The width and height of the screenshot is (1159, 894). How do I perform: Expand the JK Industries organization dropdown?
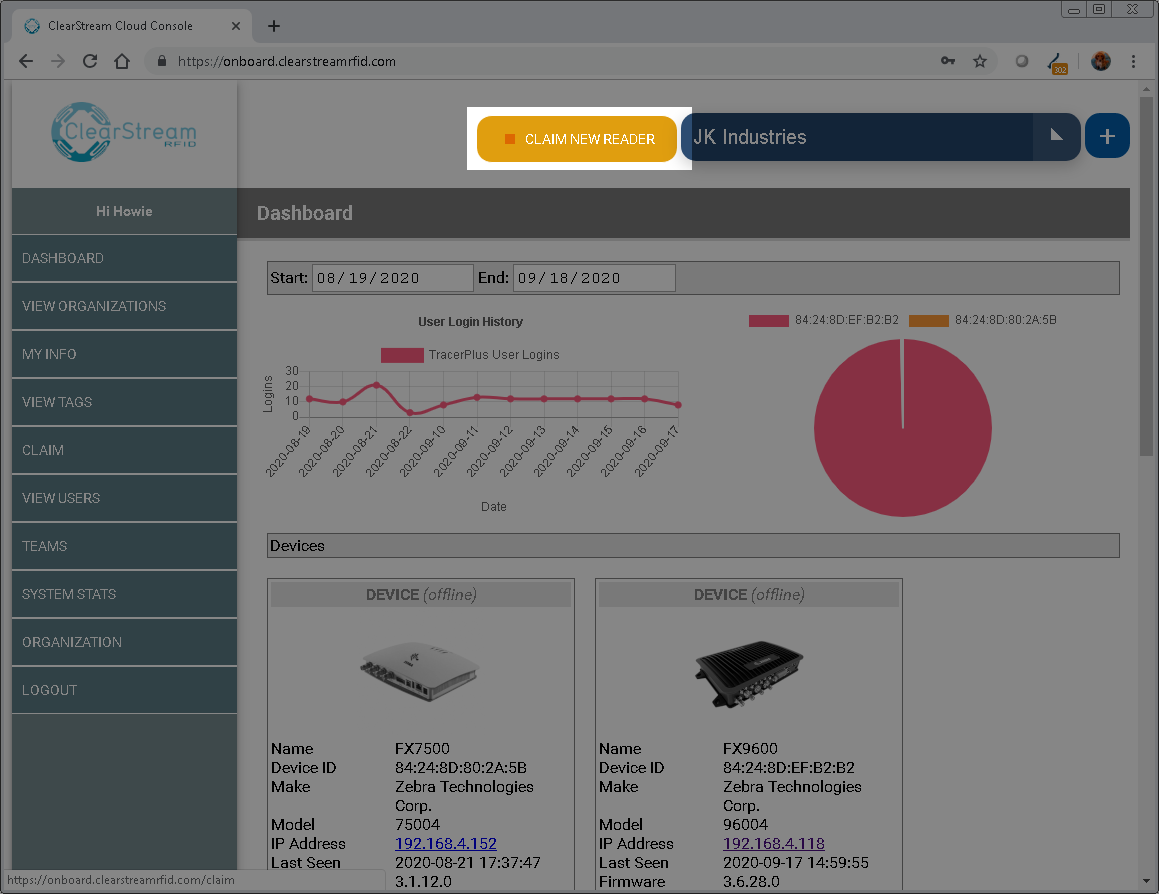[x=1056, y=136]
